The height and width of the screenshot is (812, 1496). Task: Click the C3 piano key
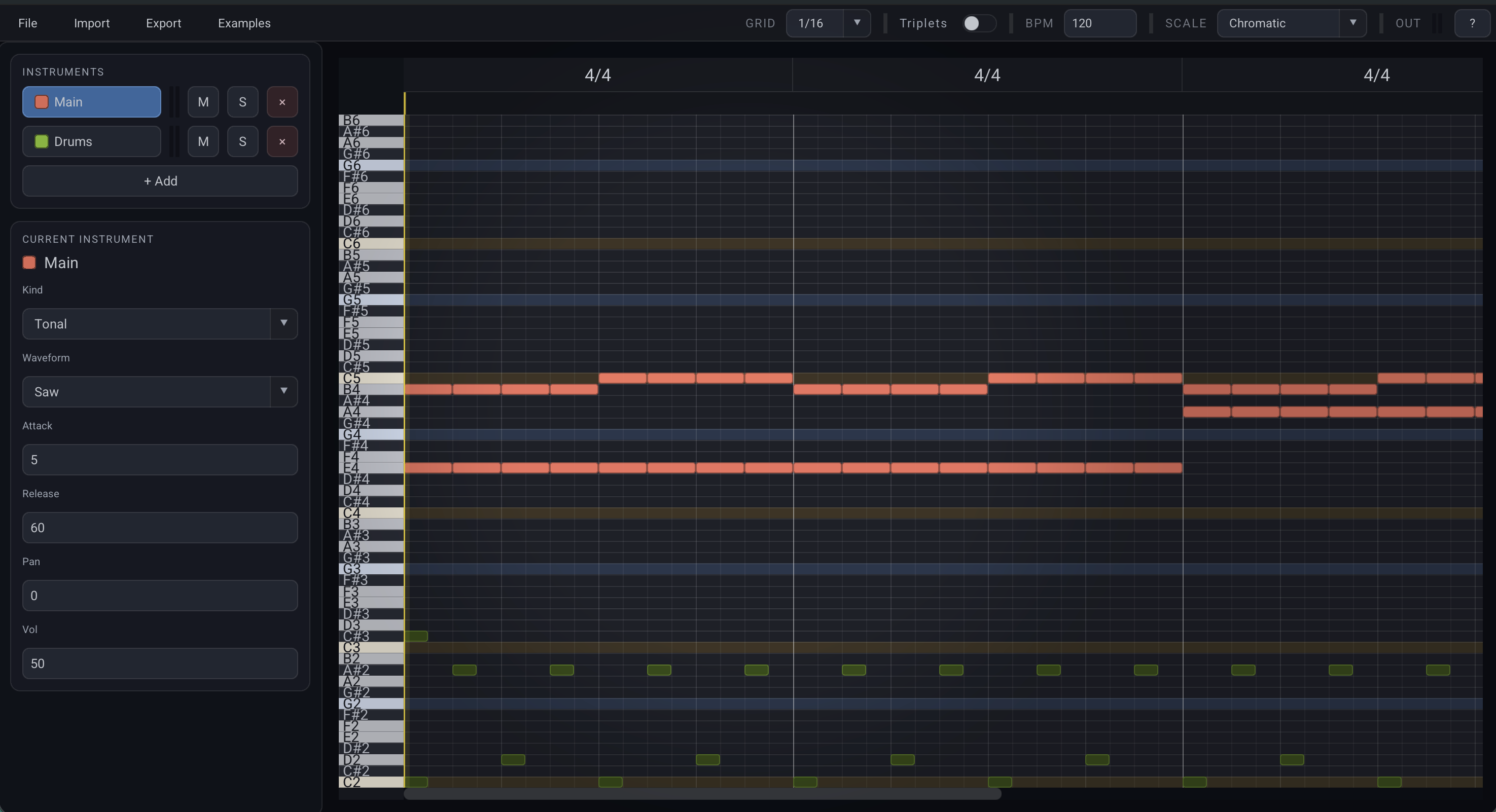tap(371, 648)
